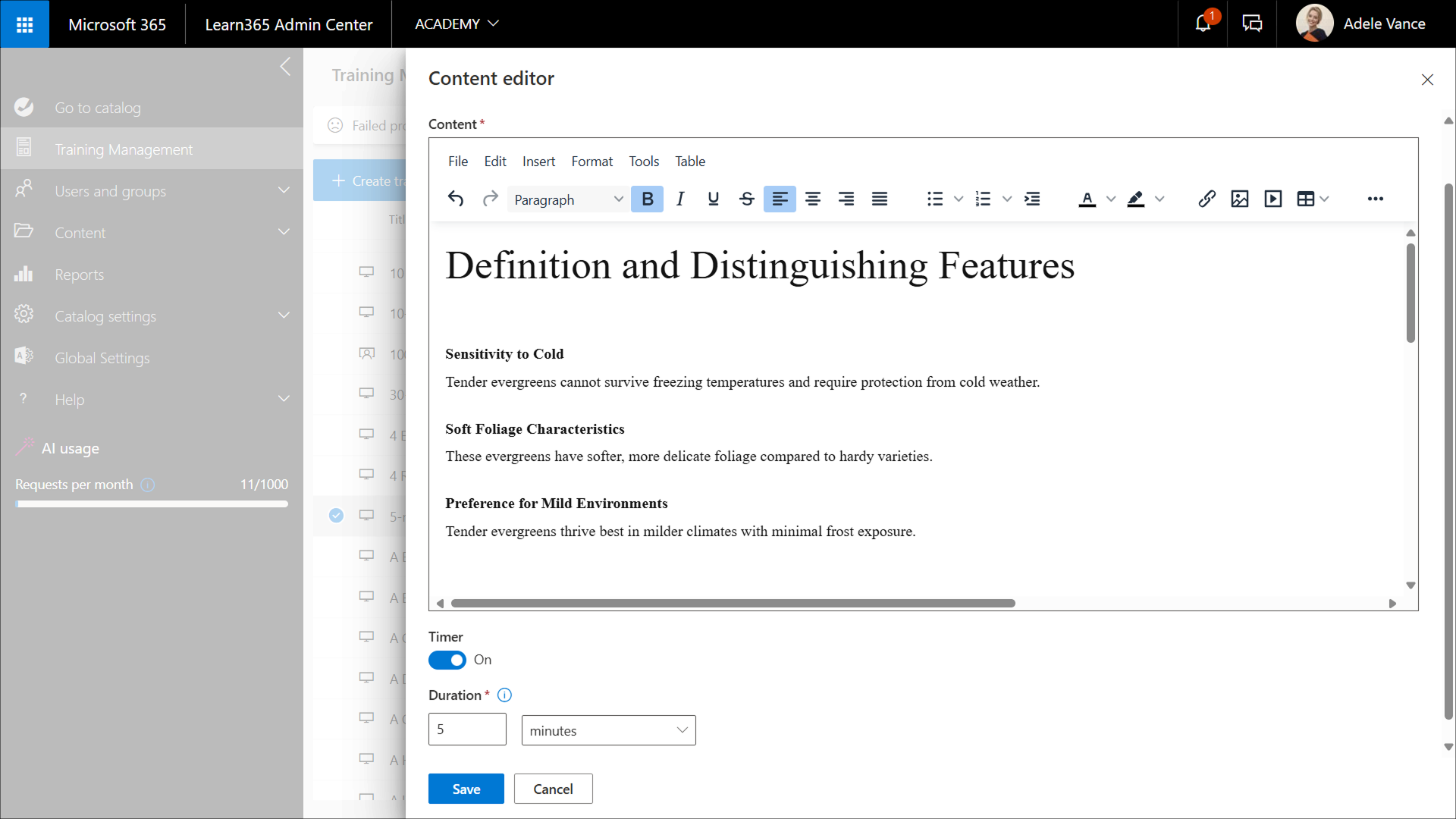The width and height of the screenshot is (1456, 819).
Task: Click the Increase indent icon
Action: click(x=1032, y=199)
